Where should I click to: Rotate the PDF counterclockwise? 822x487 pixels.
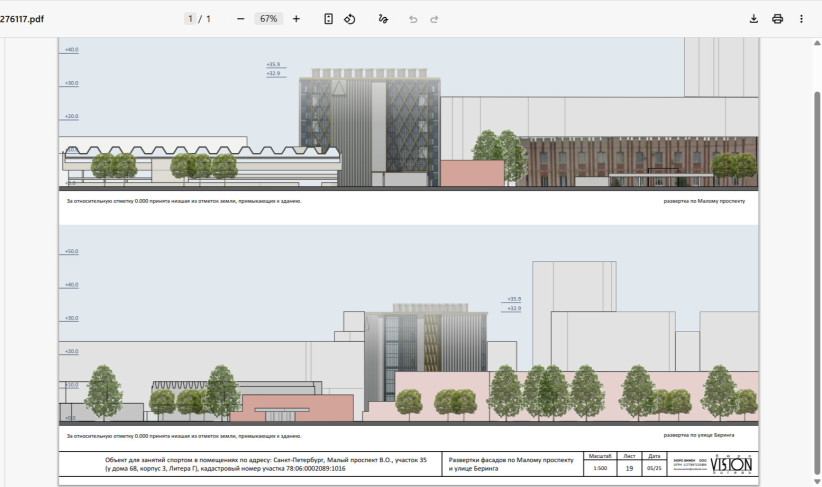tap(350, 19)
